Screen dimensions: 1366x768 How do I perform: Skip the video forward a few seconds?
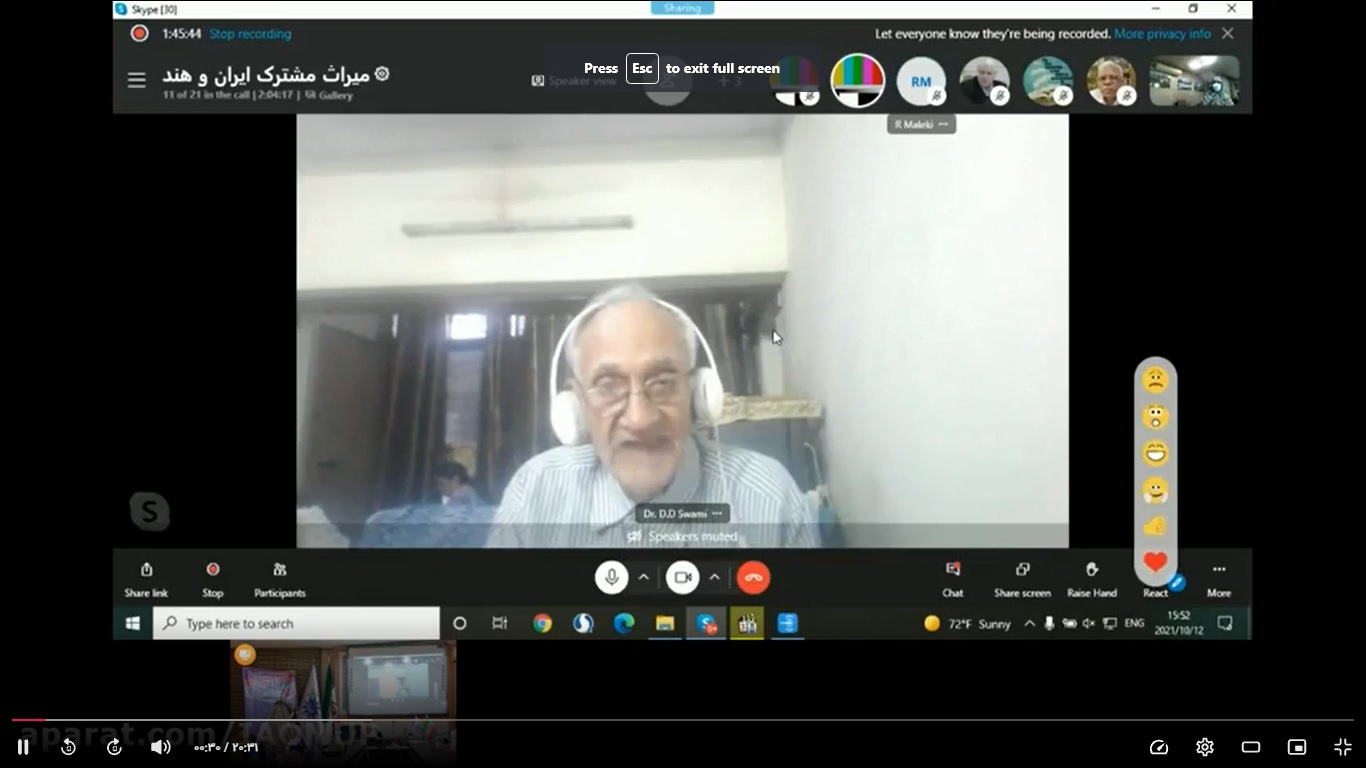(114, 747)
